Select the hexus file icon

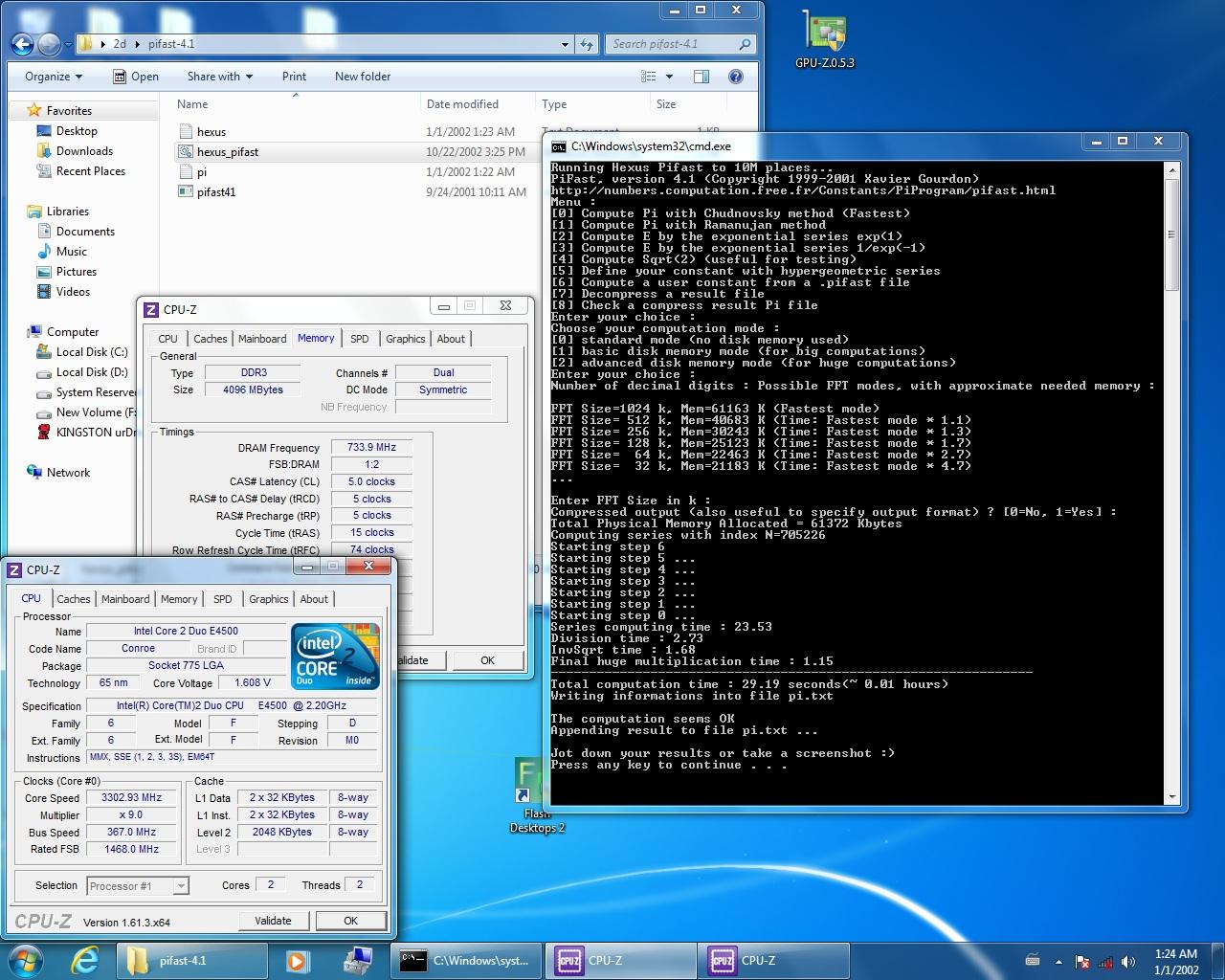187,132
